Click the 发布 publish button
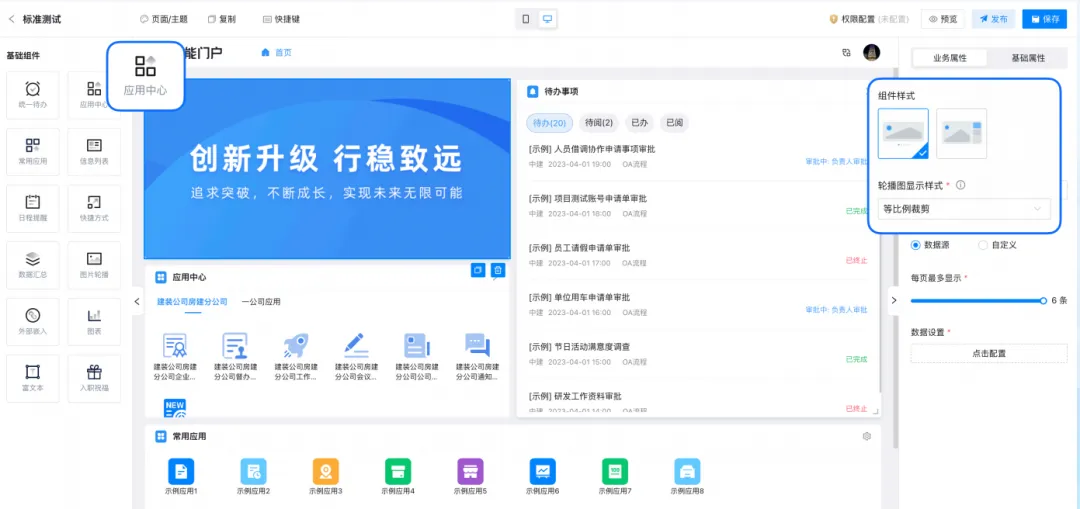This screenshot has height=509, width=1080. coord(994,19)
